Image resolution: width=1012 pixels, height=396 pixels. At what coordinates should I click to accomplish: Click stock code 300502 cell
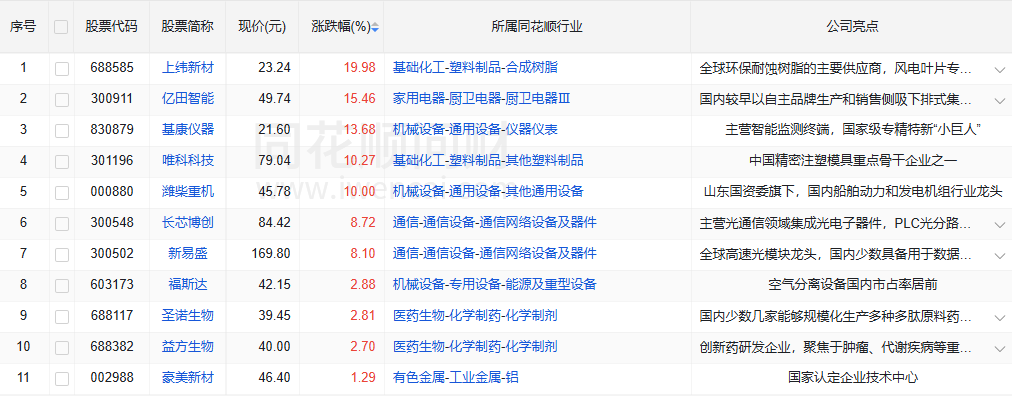[x=112, y=253]
